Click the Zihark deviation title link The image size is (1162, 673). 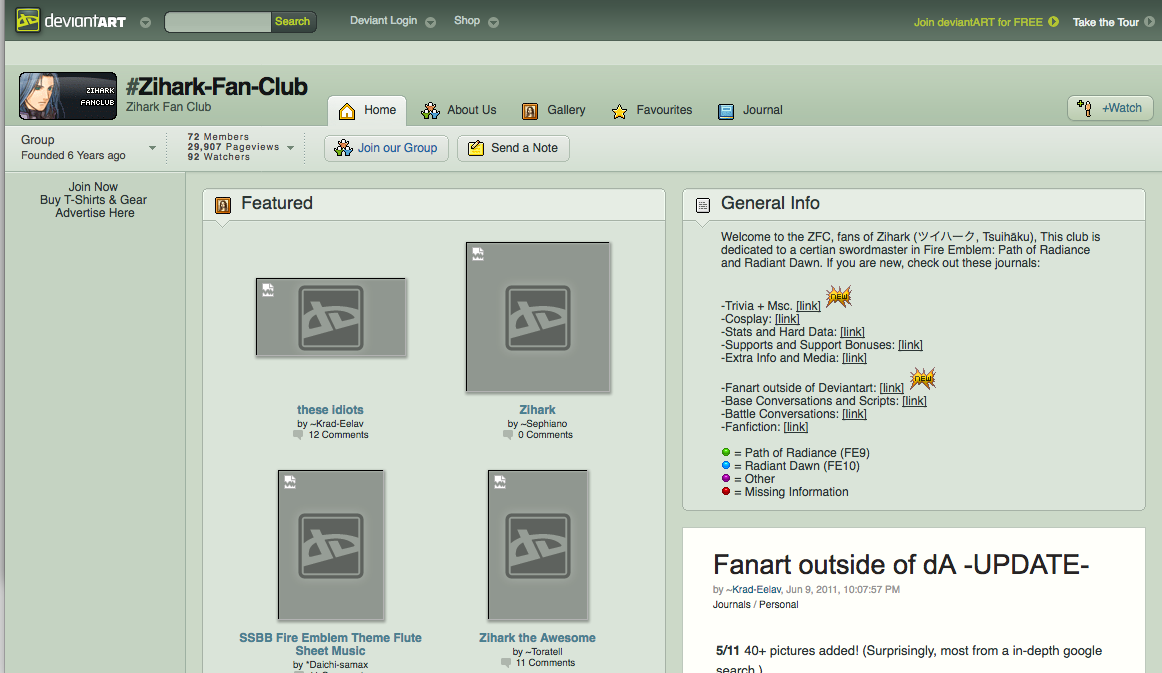tap(537, 410)
